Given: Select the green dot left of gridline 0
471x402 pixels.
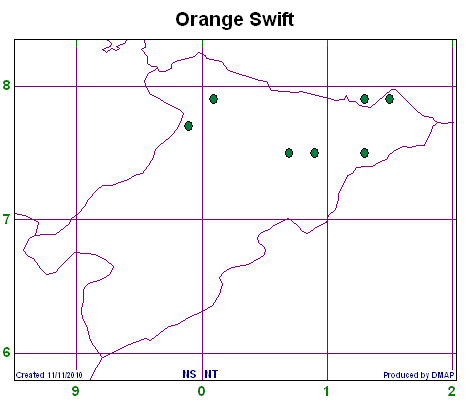Looking at the screenshot, I should coord(189,126).
